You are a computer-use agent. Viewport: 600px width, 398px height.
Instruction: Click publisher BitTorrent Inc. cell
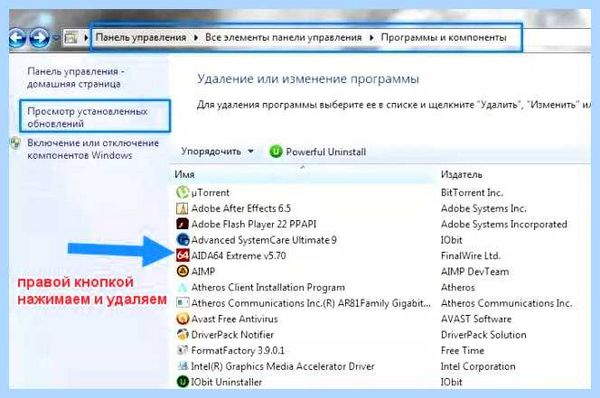tap(472, 192)
